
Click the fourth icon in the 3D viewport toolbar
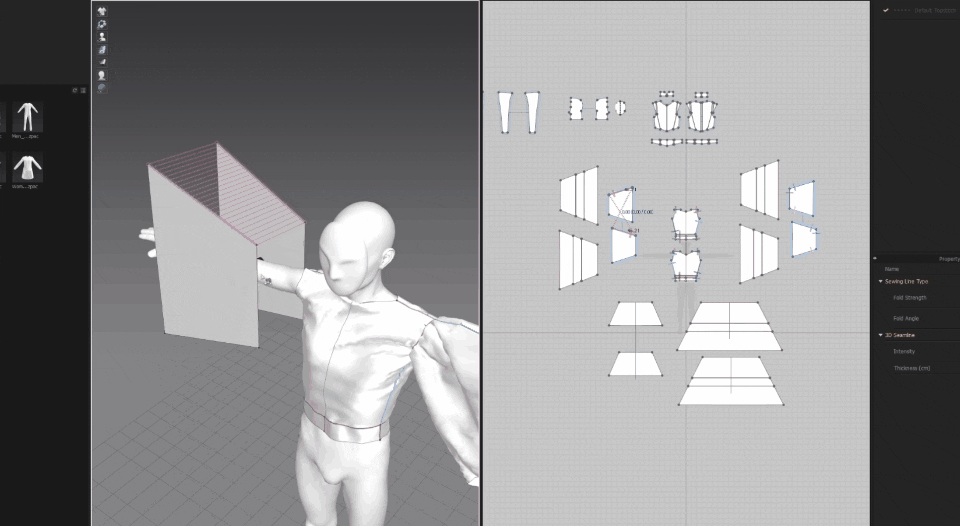pyautogui.click(x=102, y=49)
